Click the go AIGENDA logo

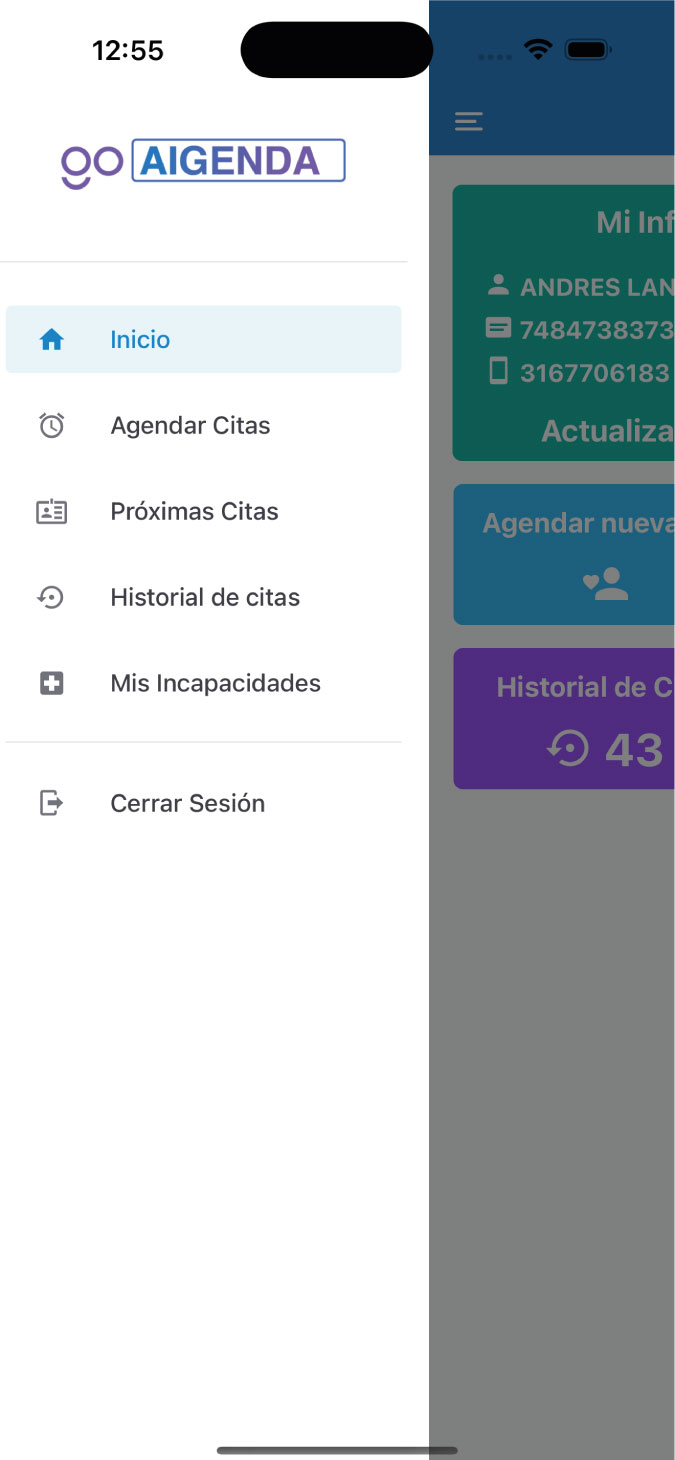(x=203, y=162)
